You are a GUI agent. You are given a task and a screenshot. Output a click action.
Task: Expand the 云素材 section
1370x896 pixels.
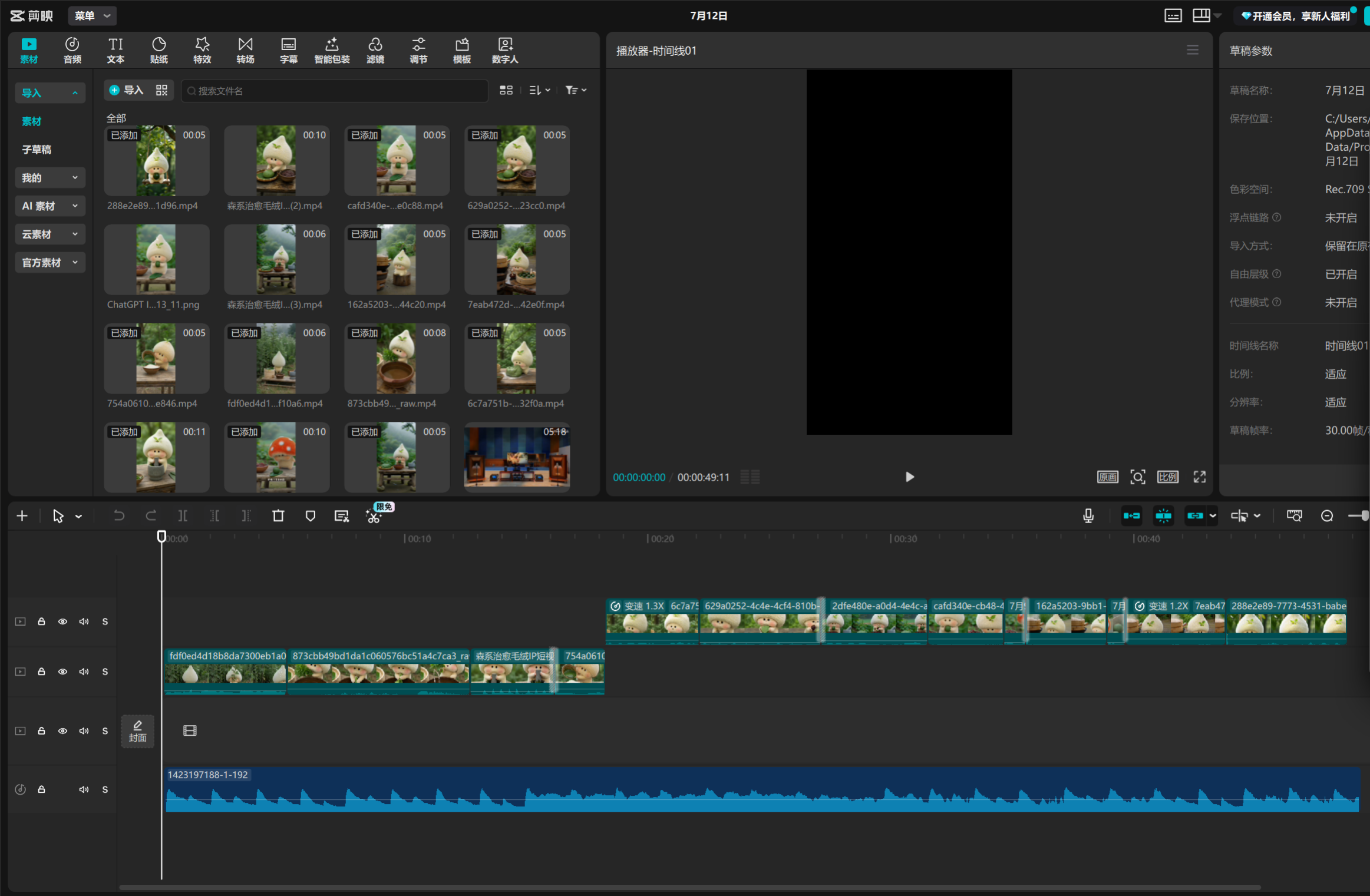tap(50, 234)
